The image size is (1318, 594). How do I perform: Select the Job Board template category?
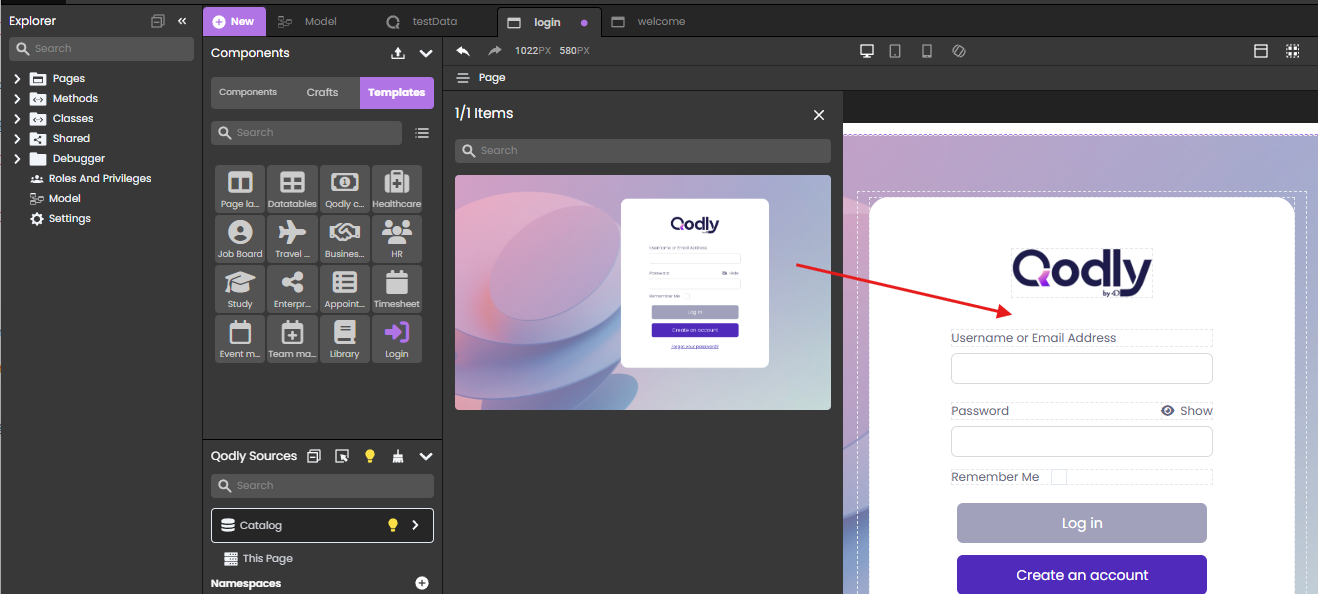240,239
